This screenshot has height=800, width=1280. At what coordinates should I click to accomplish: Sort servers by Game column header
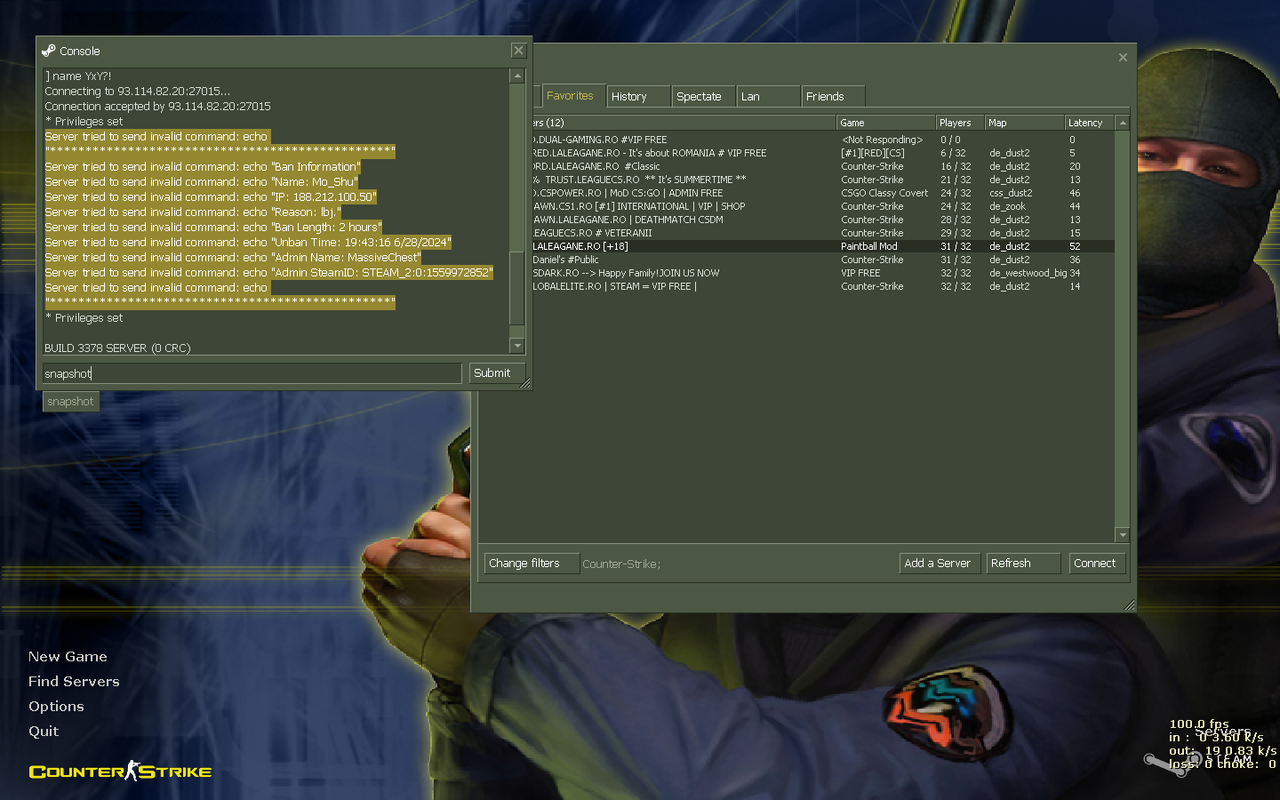(885, 123)
